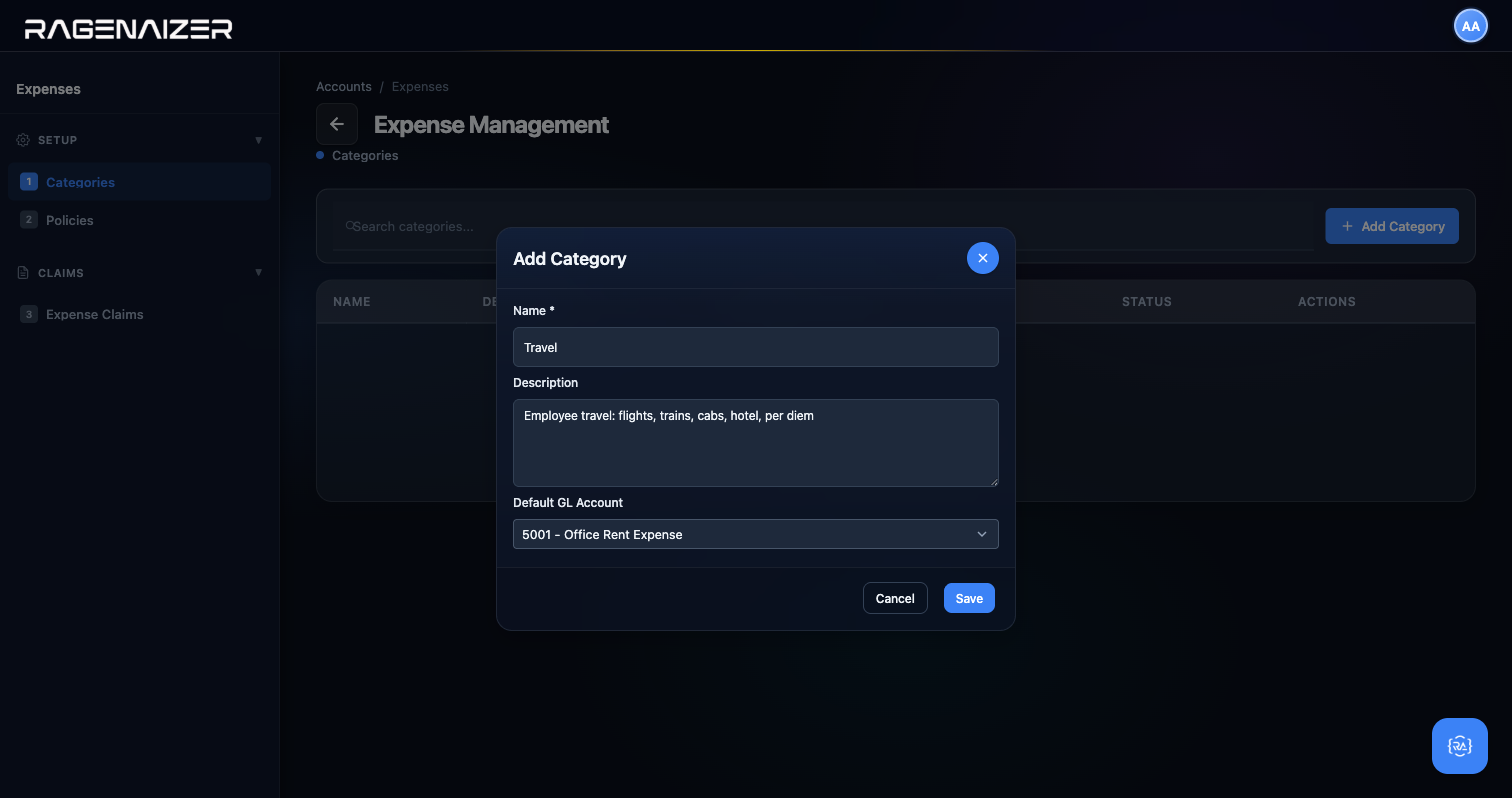Viewport: 1512px width, 798px height.
Task: Click the Ragenaizer logo
Action: point(128,29)
